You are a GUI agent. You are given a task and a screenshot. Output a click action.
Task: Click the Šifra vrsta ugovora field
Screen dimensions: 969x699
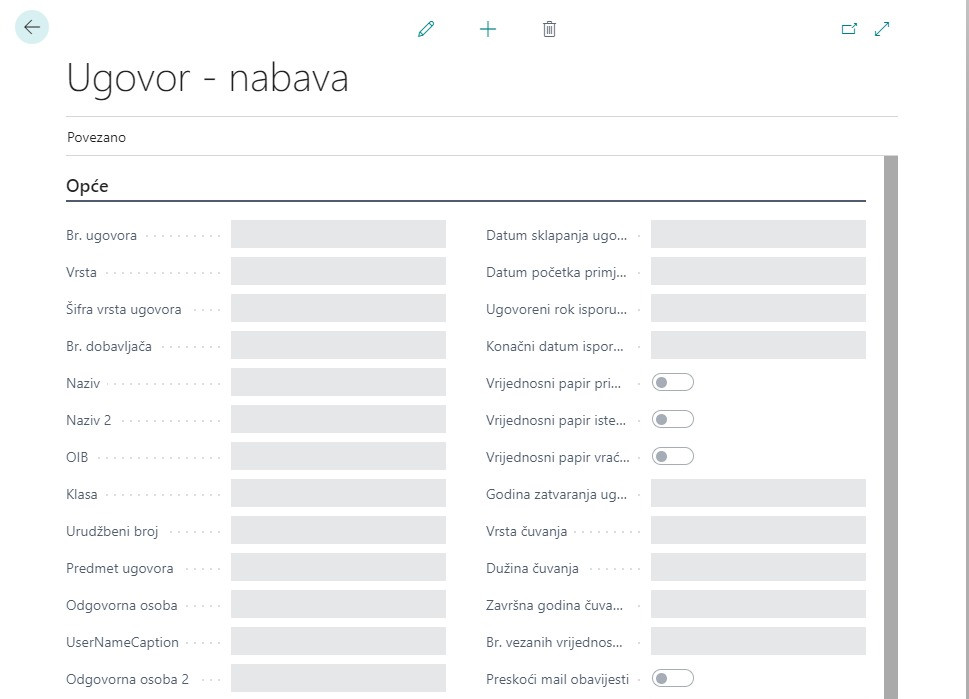[x=338, y=308]
